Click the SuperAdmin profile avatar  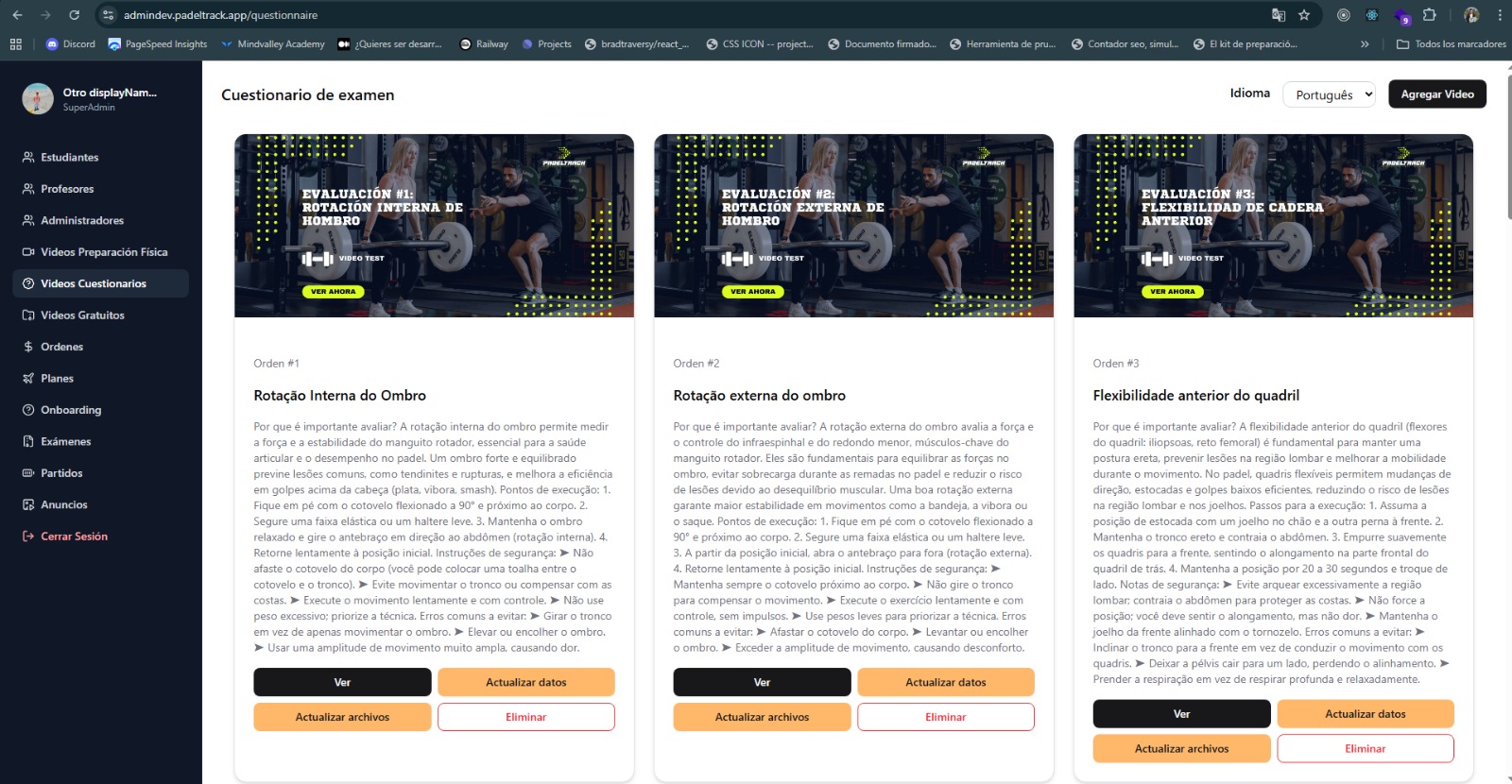point(38,99)
